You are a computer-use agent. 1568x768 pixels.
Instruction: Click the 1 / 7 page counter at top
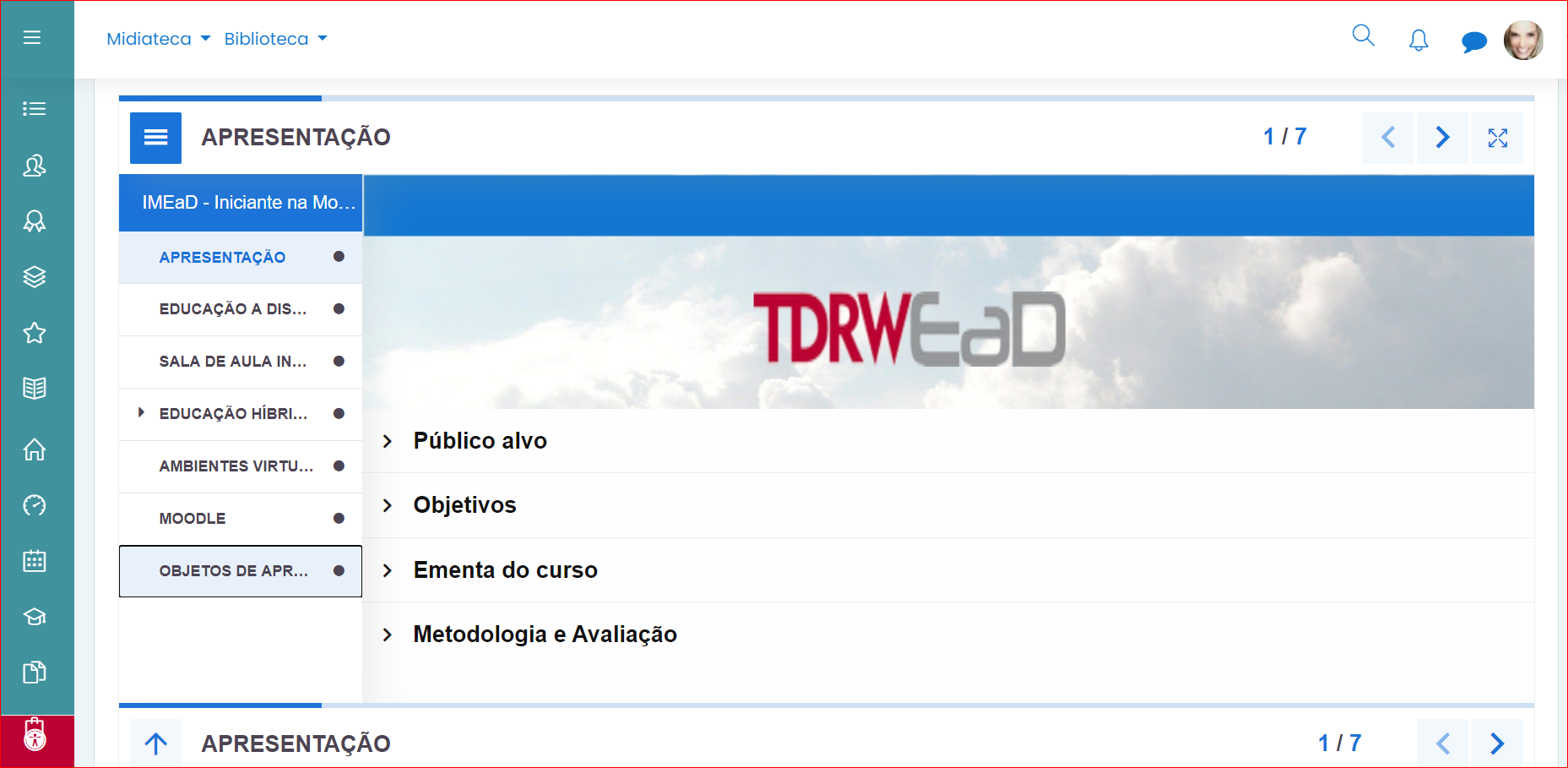(1284, 137)
